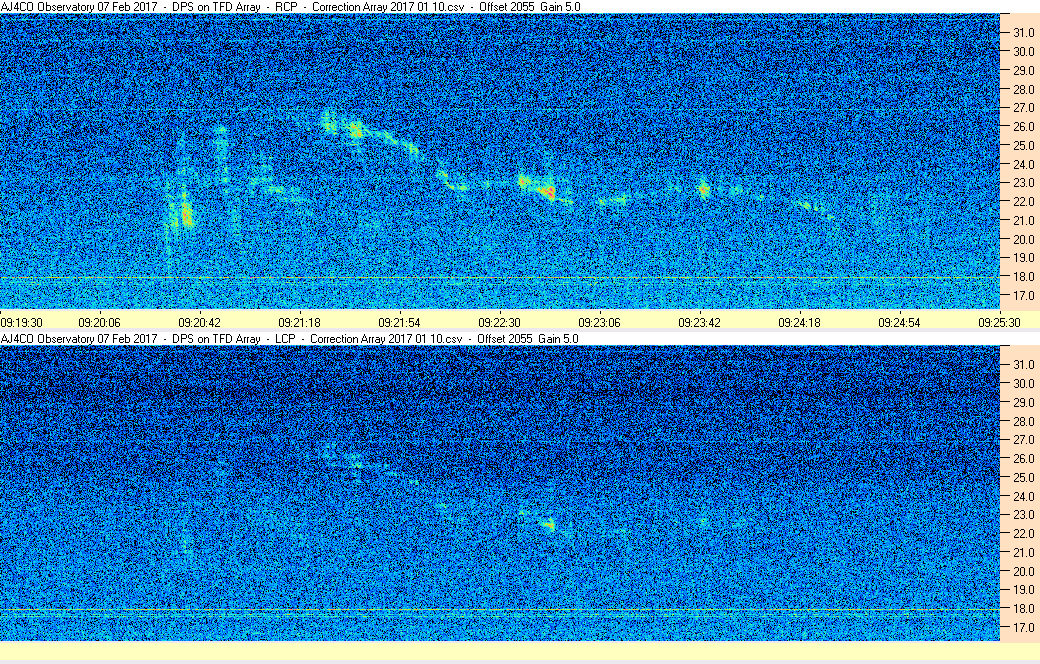1040x664 pixels.
Task: Click 'Offset 2055' in the LCP panel title
Action: [505, 339]
